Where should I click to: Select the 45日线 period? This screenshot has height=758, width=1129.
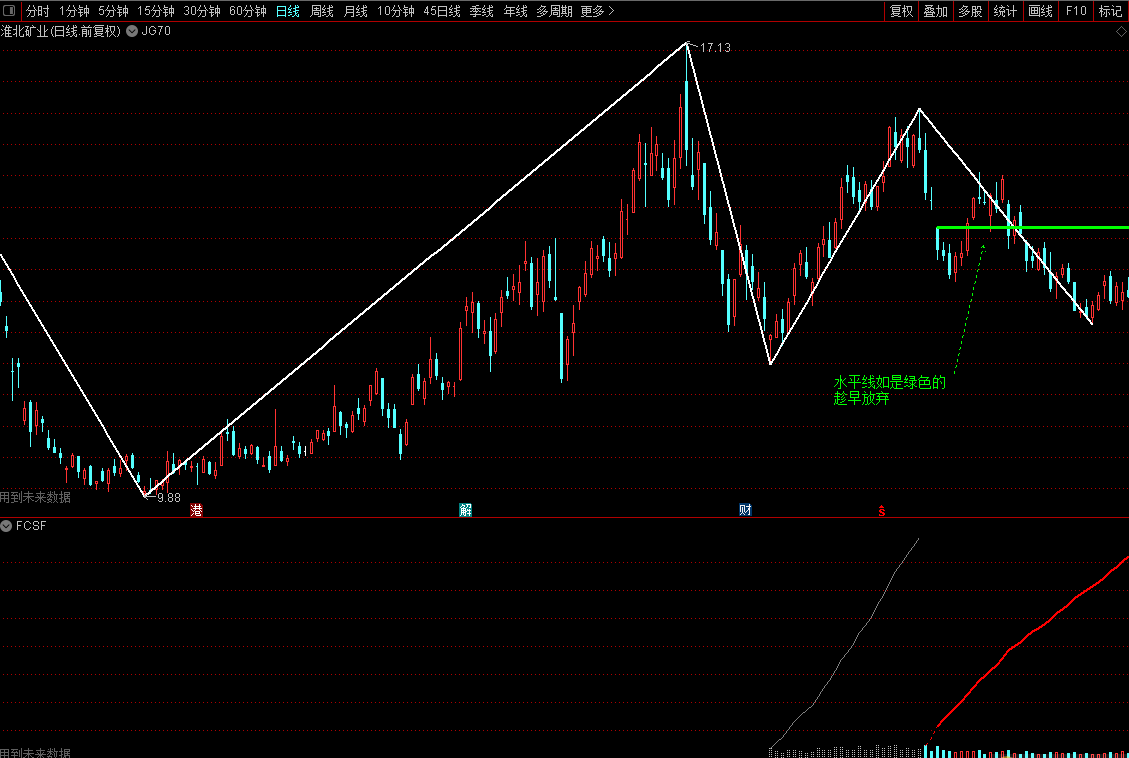(x=441, y=11)
